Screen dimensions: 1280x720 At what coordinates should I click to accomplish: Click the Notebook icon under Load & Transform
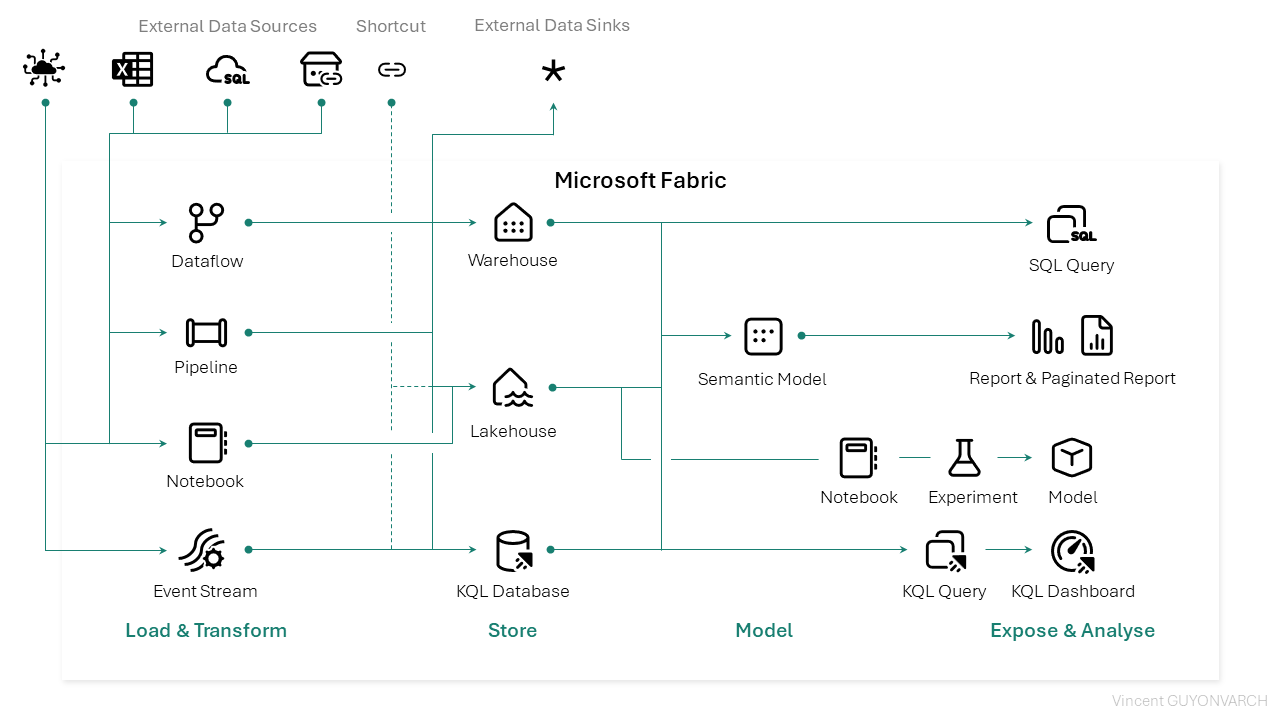[x=205, y=442]
